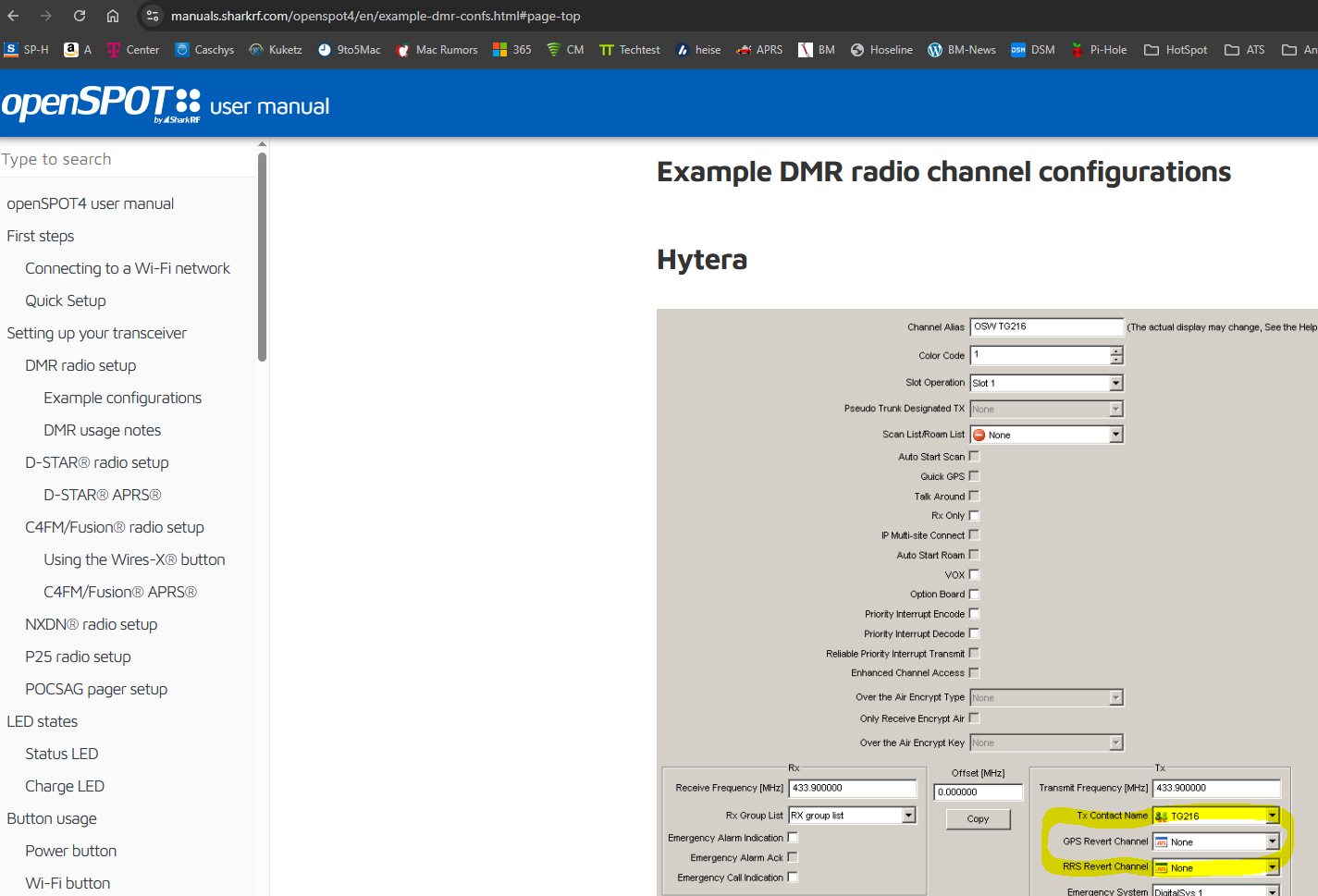This screenshot has width=1318, height=896.
Task: Open the Quick Setup link
Action: 66,301
